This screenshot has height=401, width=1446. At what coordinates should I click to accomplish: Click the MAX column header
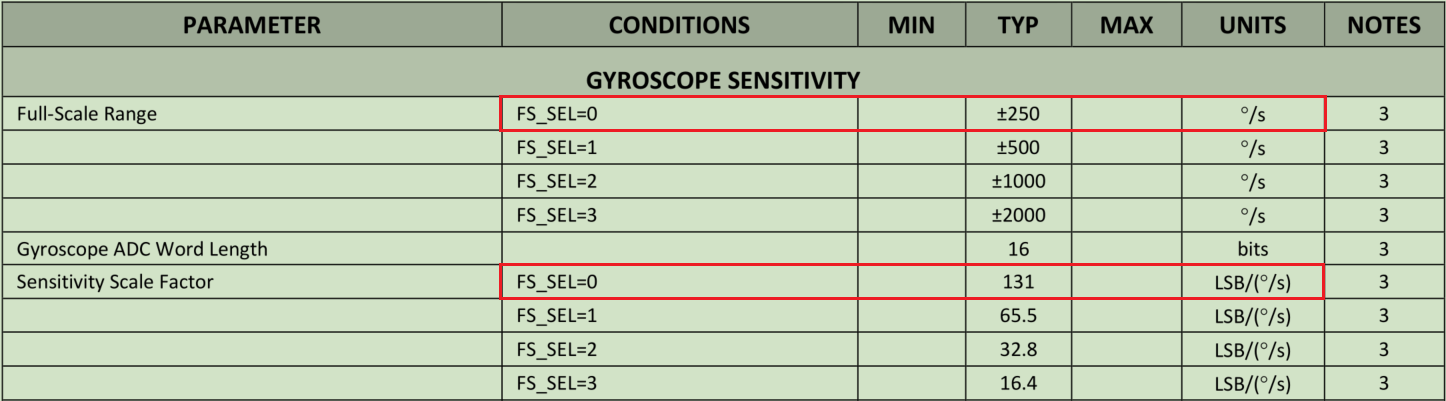click(x=1126, y=25)
